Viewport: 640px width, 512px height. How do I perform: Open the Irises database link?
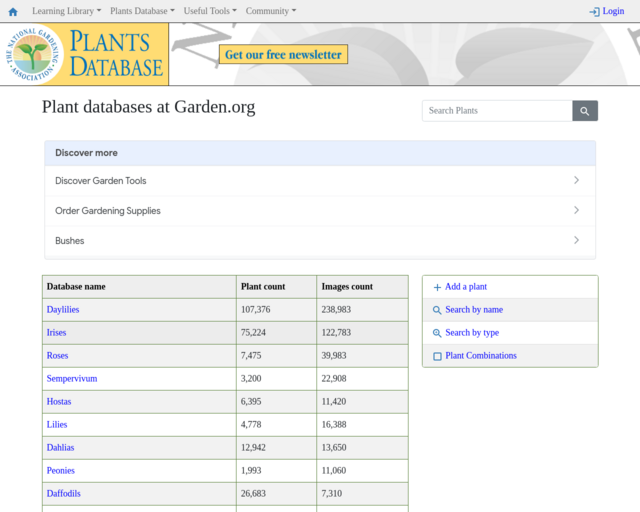pos(56,332)
